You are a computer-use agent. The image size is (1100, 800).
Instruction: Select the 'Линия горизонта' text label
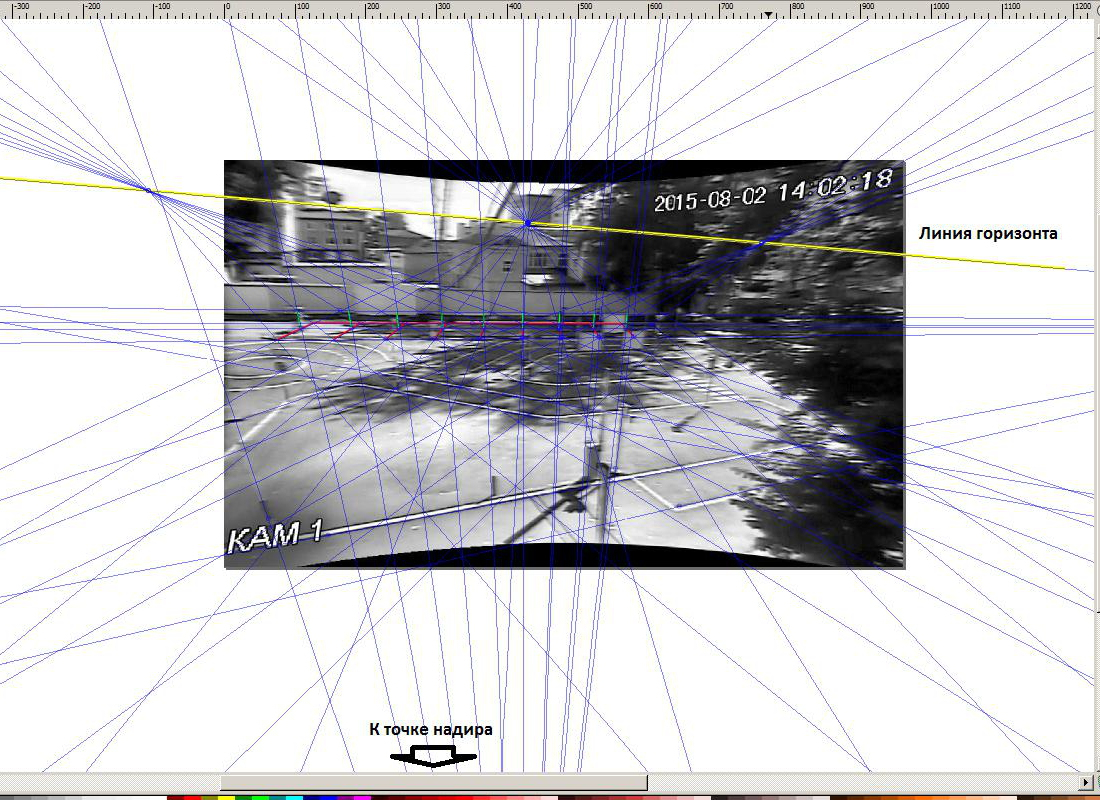tap(988, 234)
